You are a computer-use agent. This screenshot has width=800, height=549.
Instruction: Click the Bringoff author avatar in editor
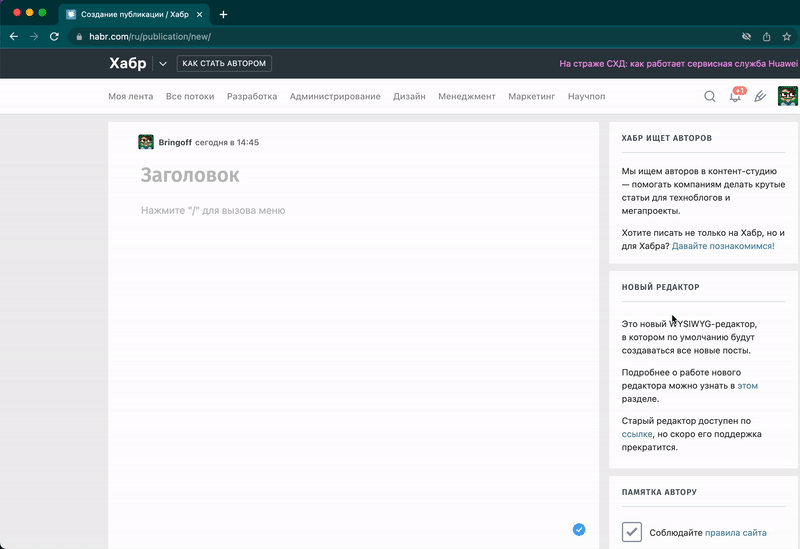pyautogui.click(x=146, y=142)
